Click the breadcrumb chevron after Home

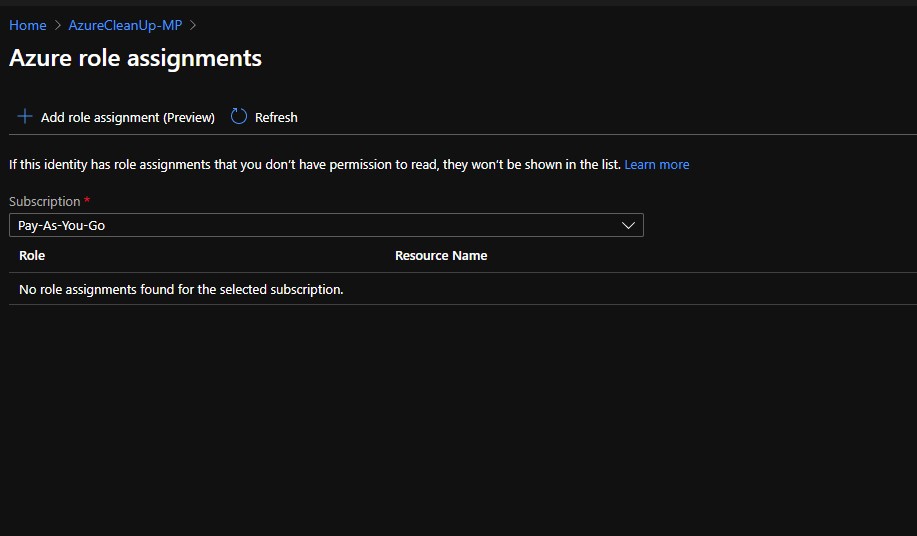tap(58, 25)
